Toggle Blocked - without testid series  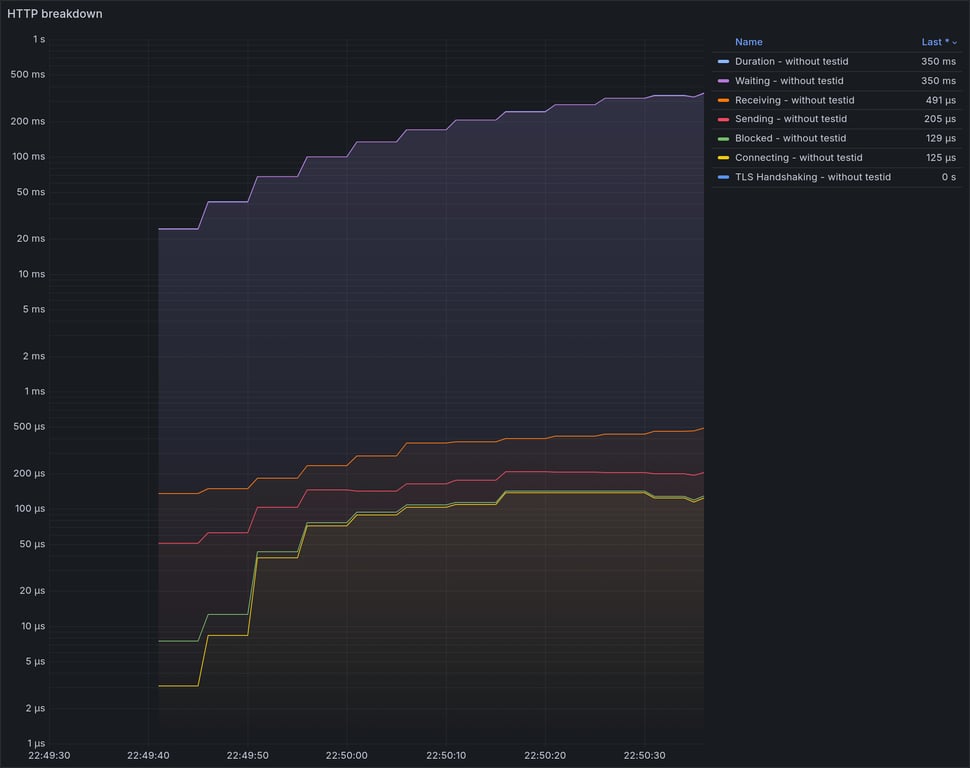(x=790, y=138)
